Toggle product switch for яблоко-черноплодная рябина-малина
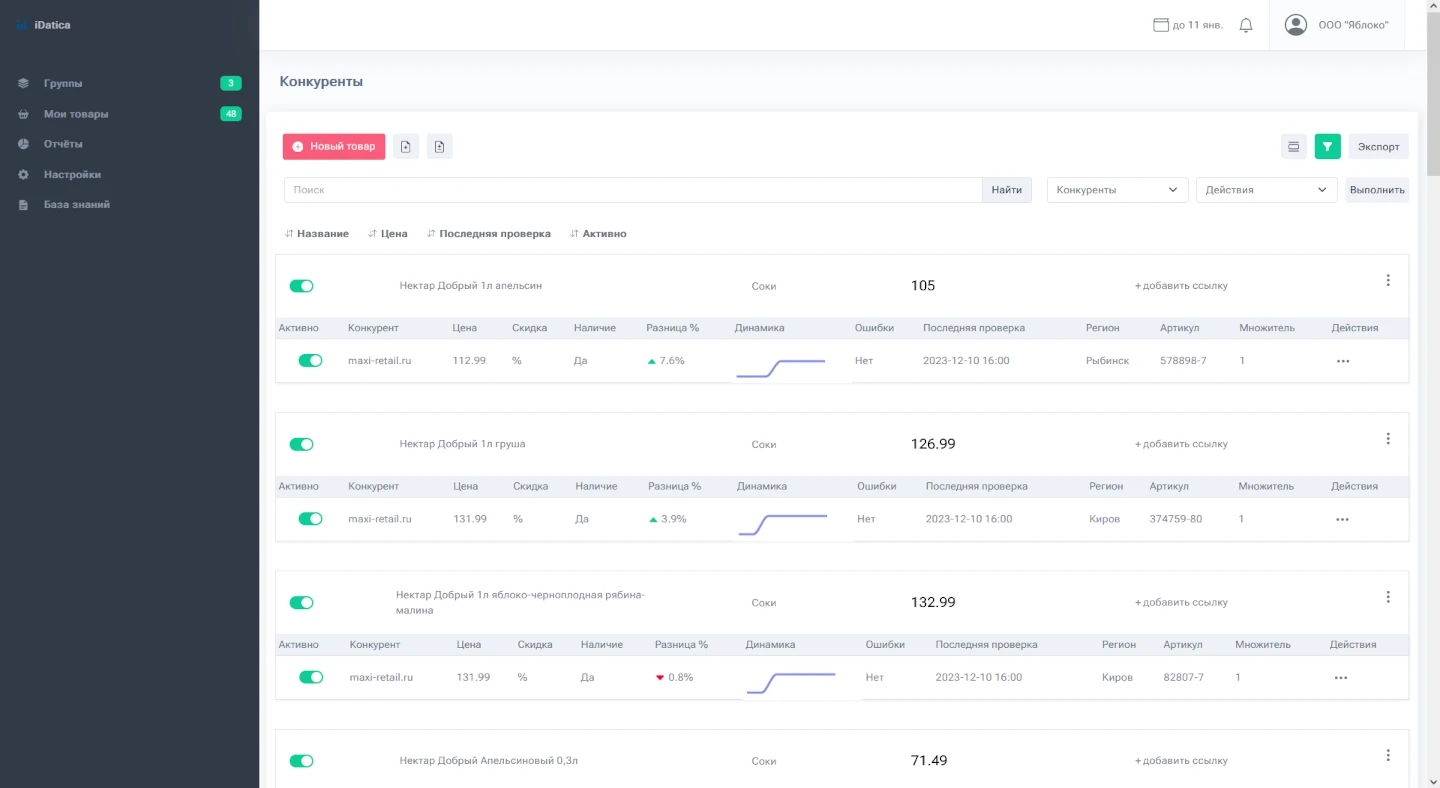The width and height of the screenshot is (1440, 788). pyautogui.click(x=301, y=603)
